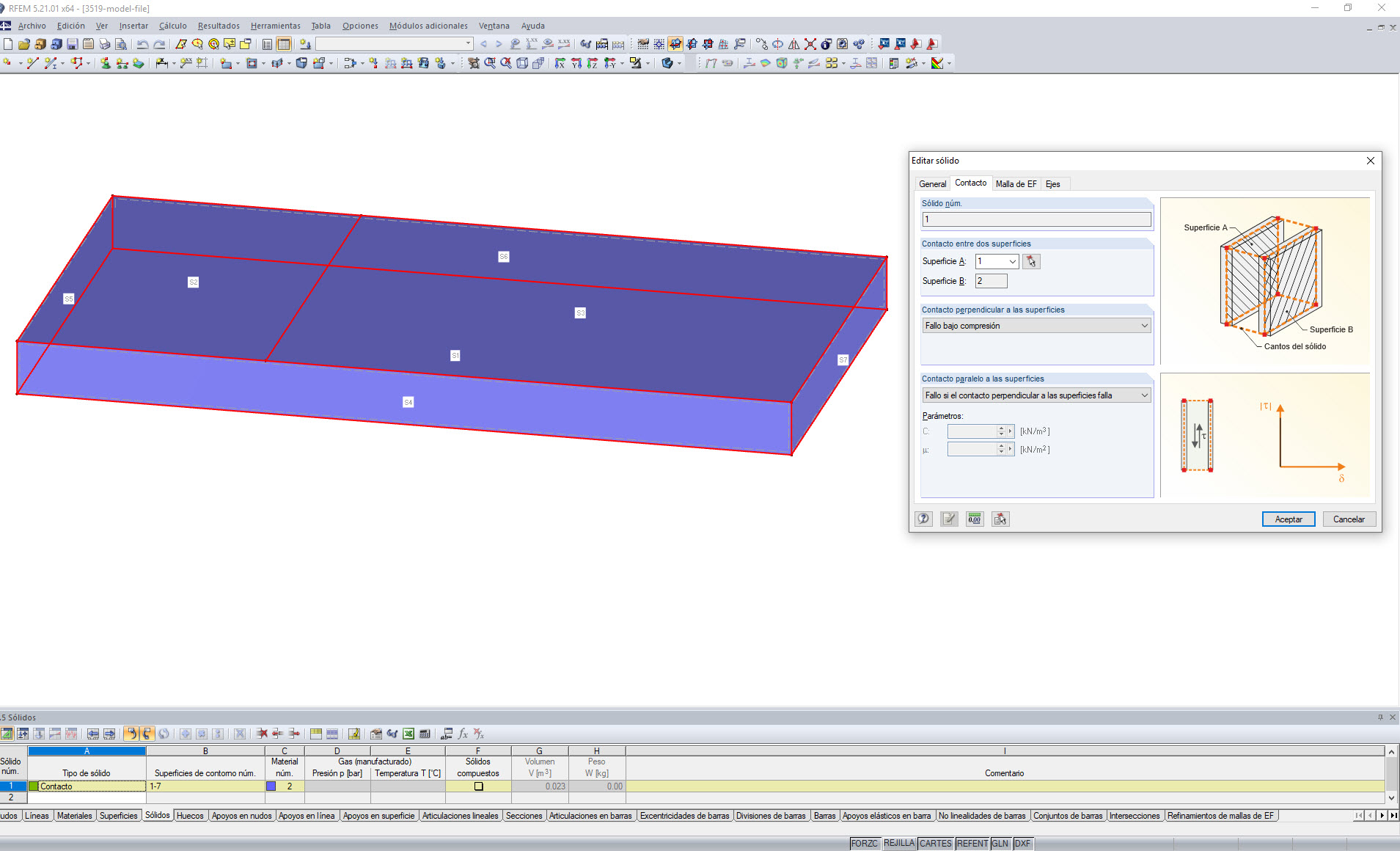Toggle REJILLA grid in the status bar
Viewport: 1400px width, 851px height.
click(899, 844)
